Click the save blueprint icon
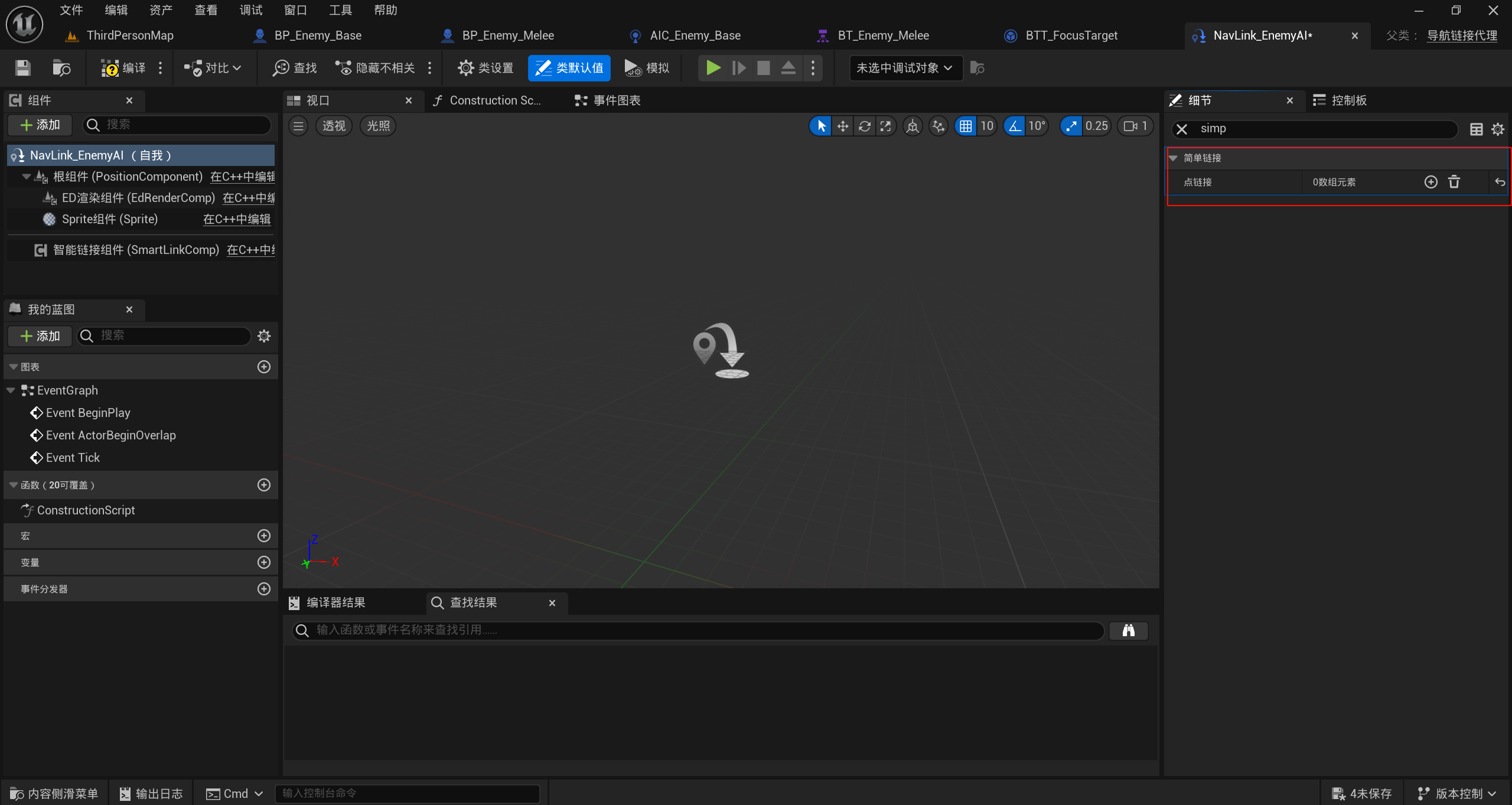The height and width of the screenshot is (805, 1512). (x=22, y=68)
